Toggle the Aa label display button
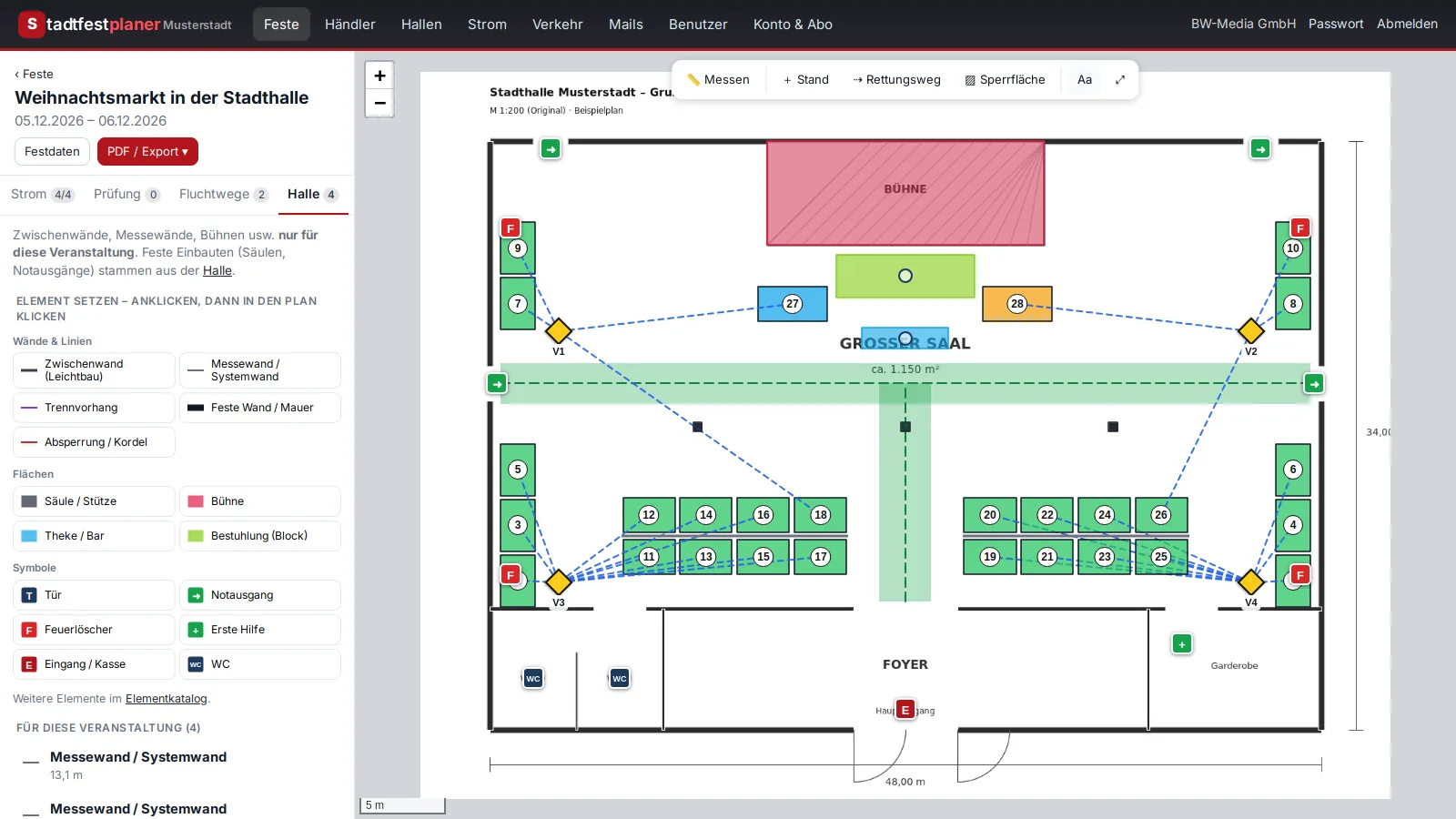1456x819 pixels. (x=1085, y=80)
